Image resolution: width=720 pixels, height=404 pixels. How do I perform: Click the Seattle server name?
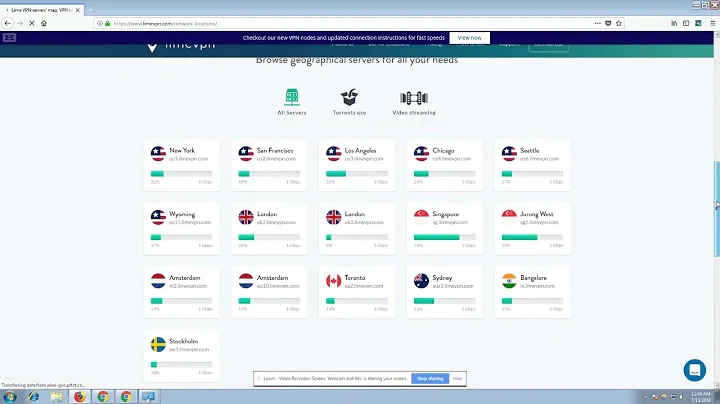(529, 150)
